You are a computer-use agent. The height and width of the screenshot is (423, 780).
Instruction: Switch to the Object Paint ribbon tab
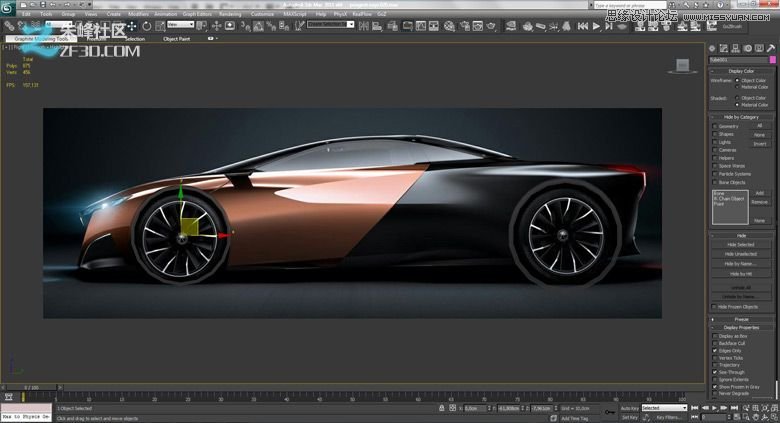176,39
